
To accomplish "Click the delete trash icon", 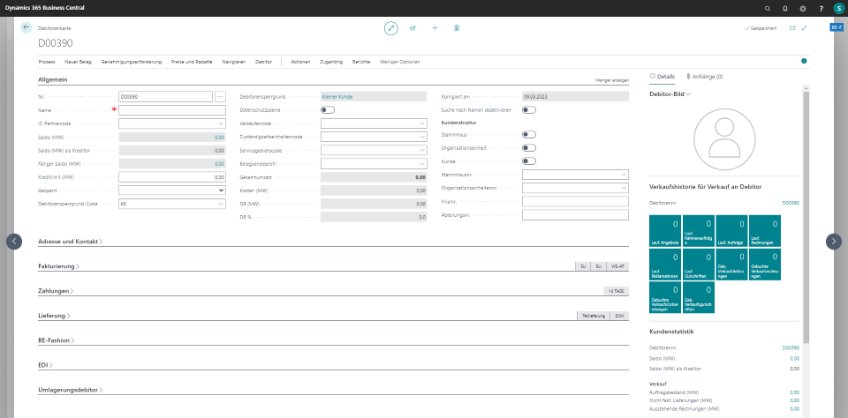I will [457, 28].
